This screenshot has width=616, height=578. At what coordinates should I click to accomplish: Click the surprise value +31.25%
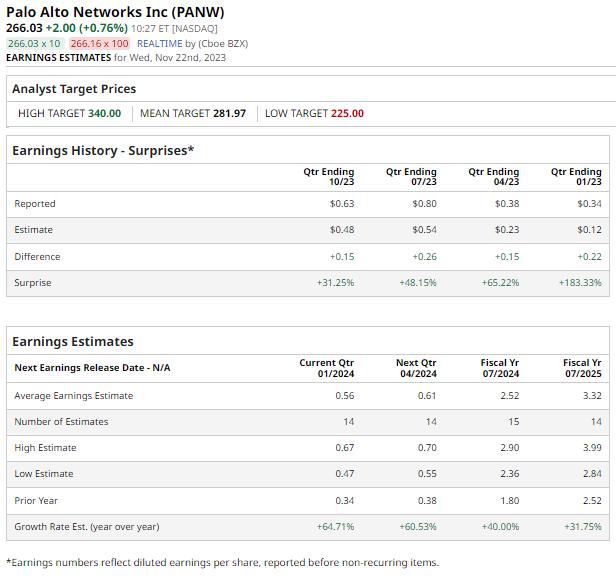(x=336, y=283)
